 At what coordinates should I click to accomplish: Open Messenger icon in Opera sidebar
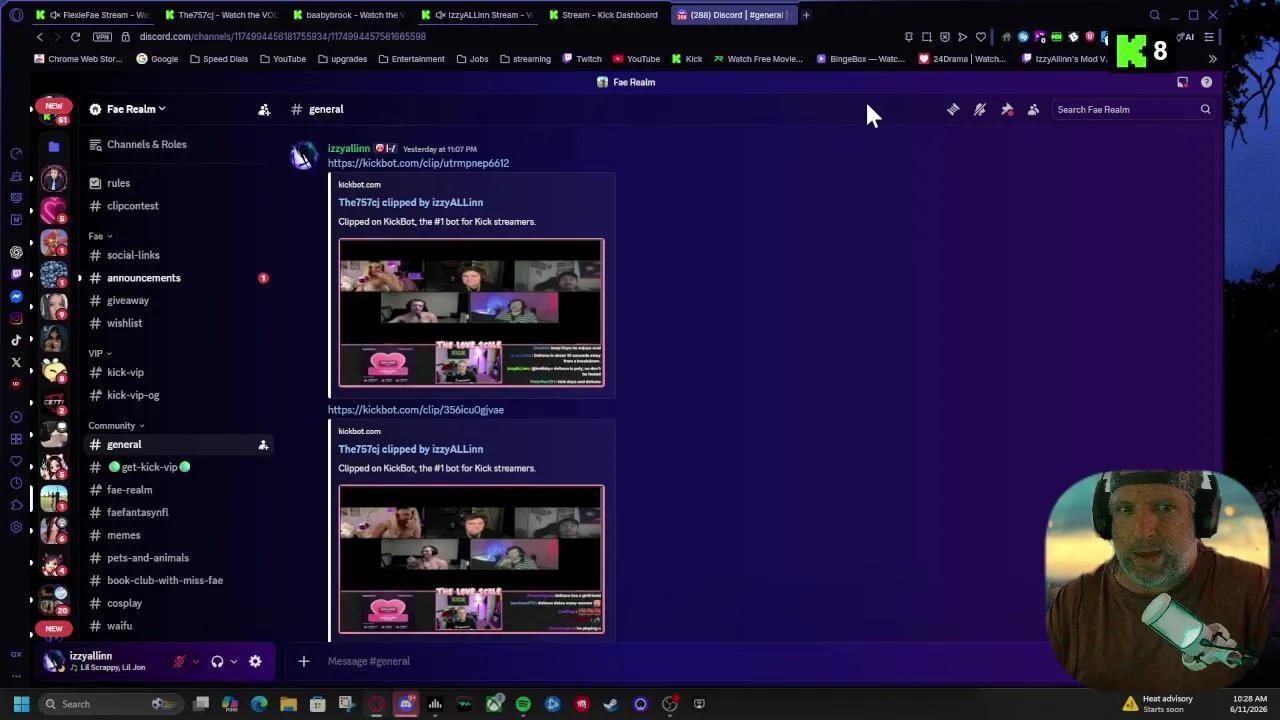point(16,296)
